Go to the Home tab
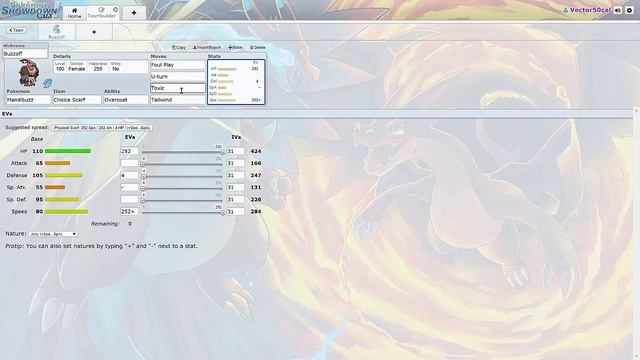 coord(74,13)
